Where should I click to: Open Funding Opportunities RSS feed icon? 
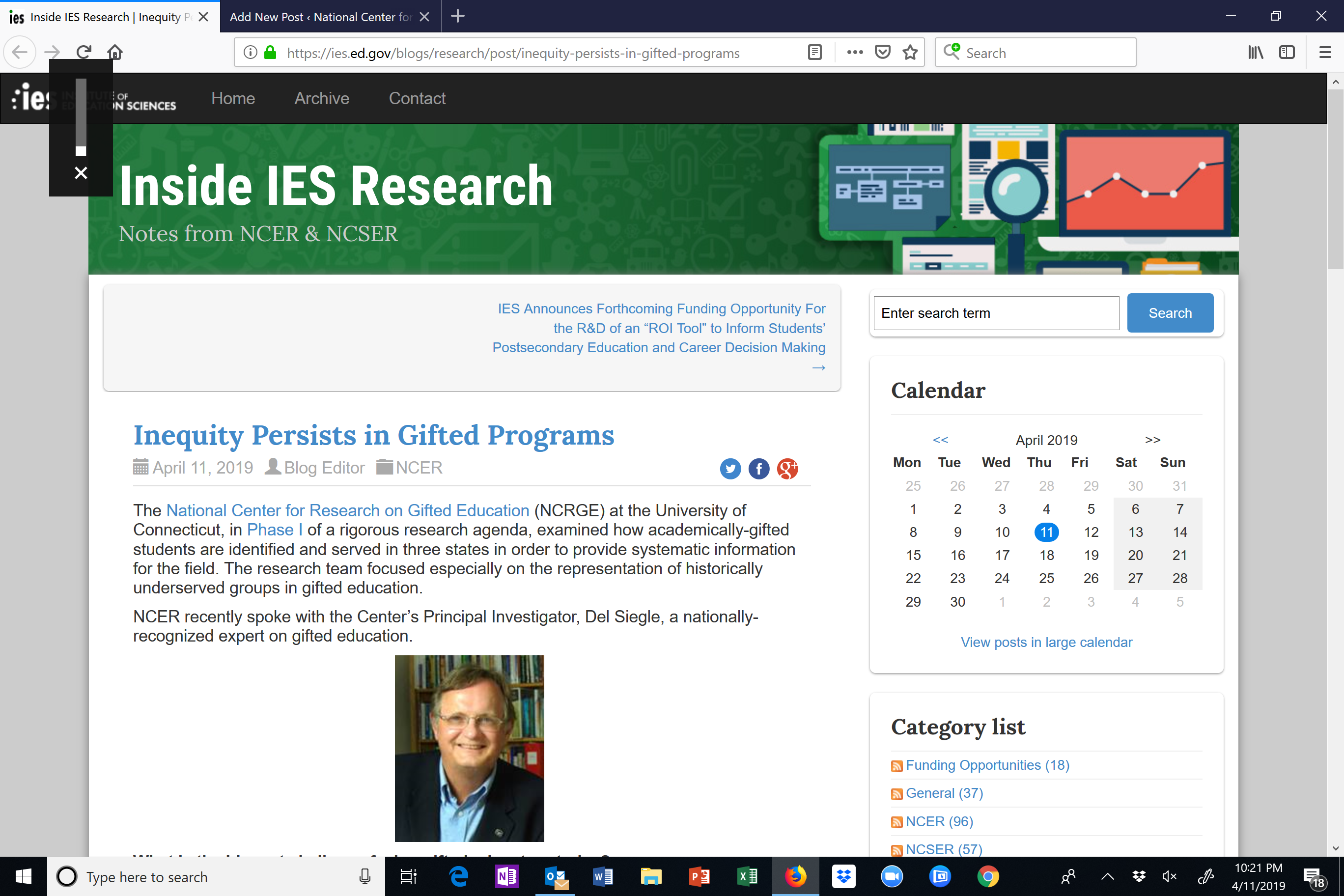(896, 766)
